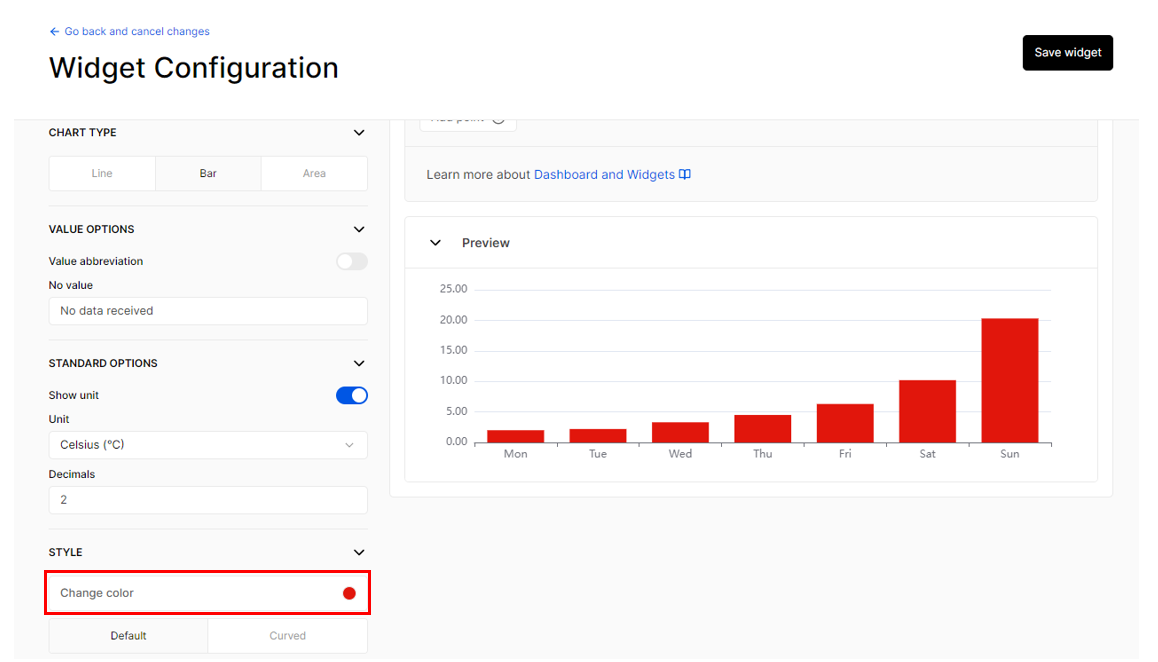Collapse the VALUE OPTIONS section chevron
This screenshot has width=1158, height=662.
tap(359, 230)
